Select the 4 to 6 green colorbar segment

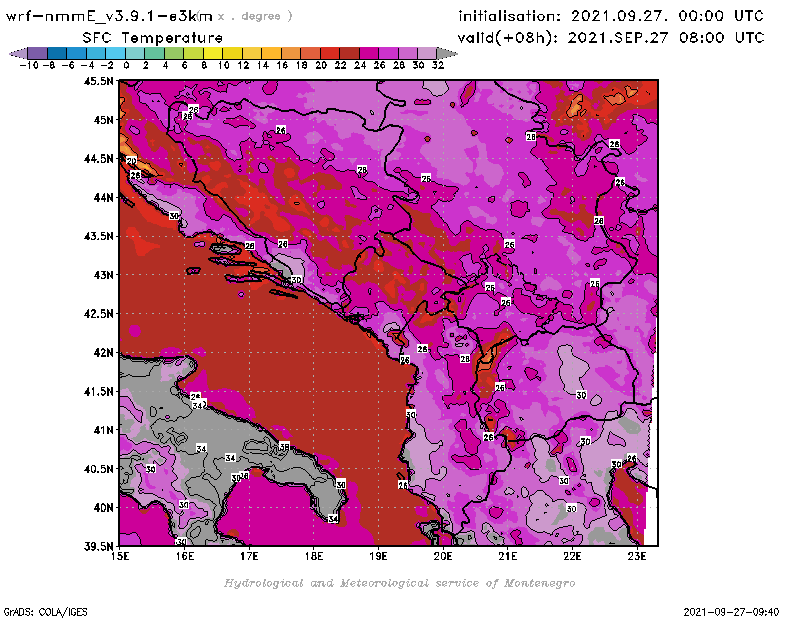point(174,53)
